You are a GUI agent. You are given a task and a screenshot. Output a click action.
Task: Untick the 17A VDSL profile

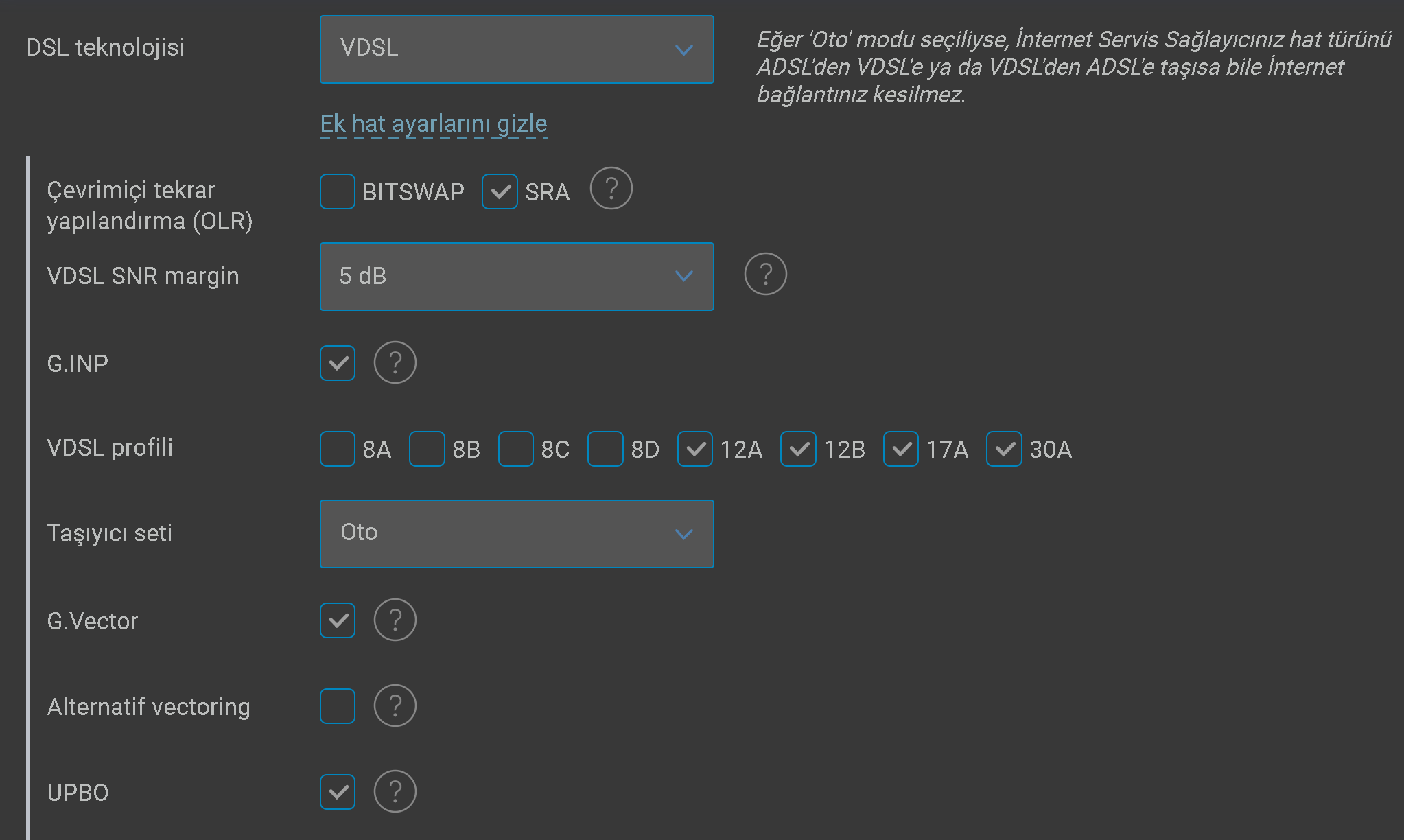click(901, 449)
